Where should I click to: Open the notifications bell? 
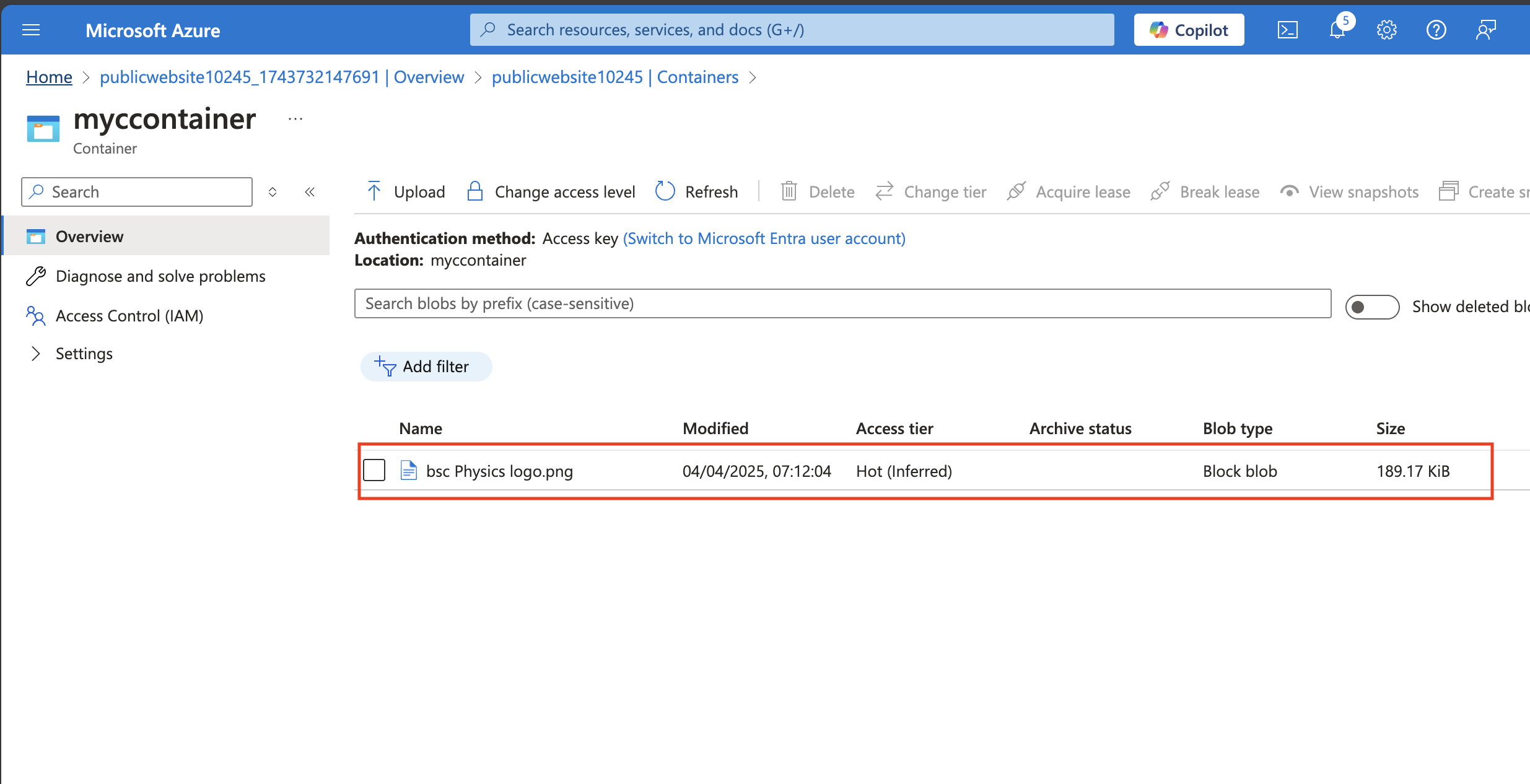(1338, 30)
